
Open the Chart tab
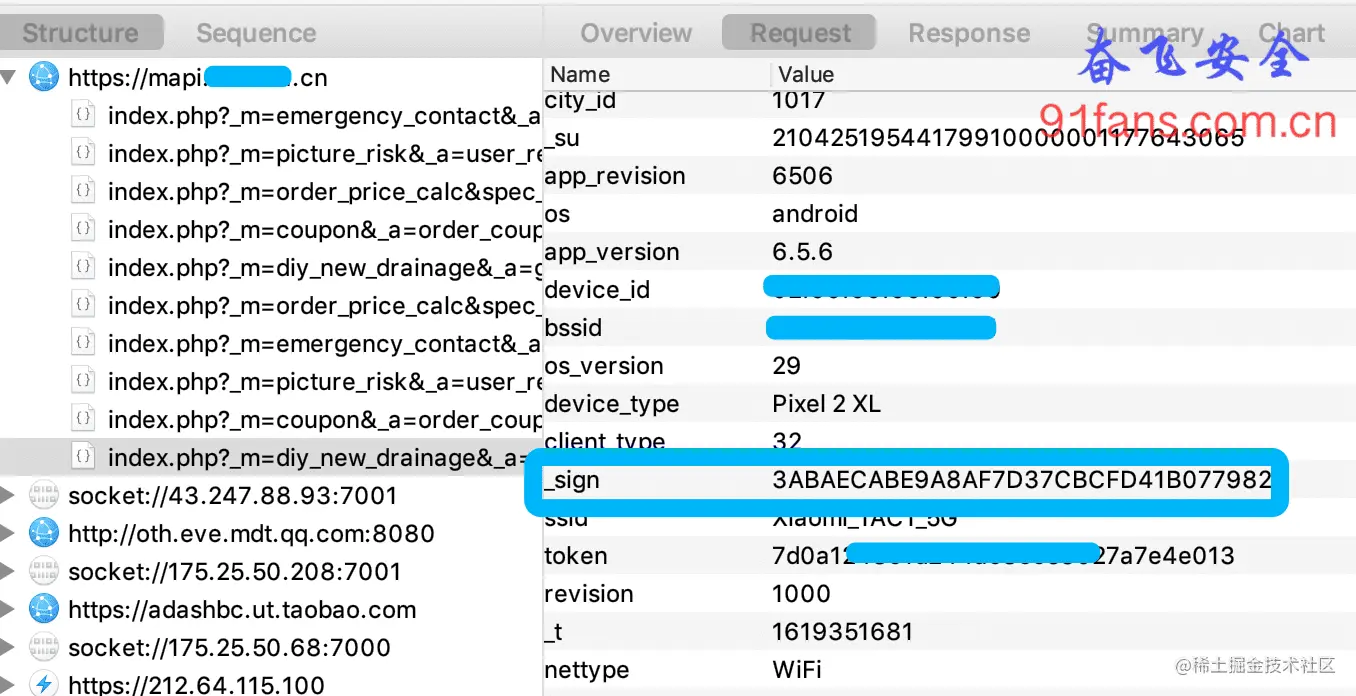pos(1292,33)
